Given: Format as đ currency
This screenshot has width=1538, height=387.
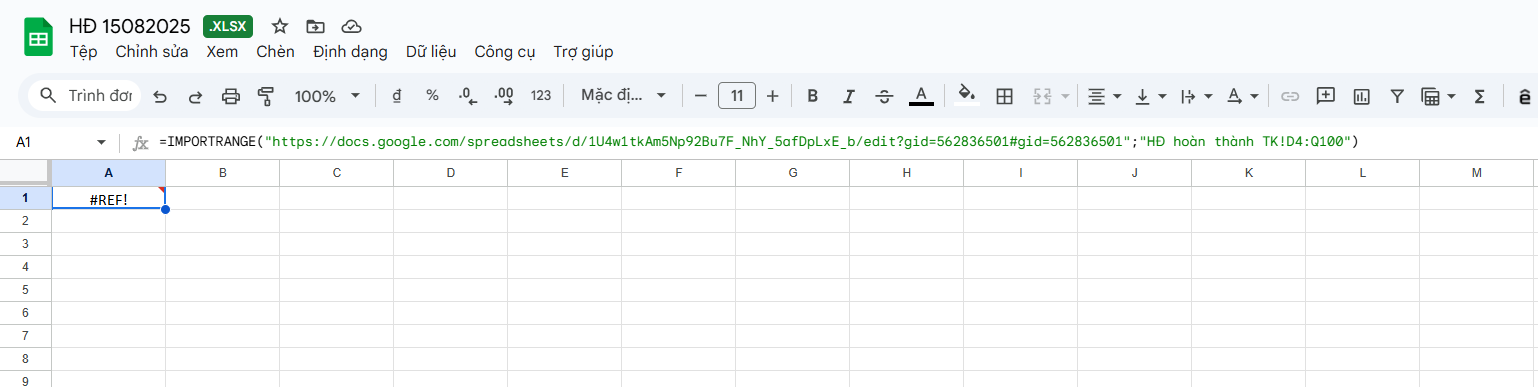Looking at the screenshot, I should [397, 96].
